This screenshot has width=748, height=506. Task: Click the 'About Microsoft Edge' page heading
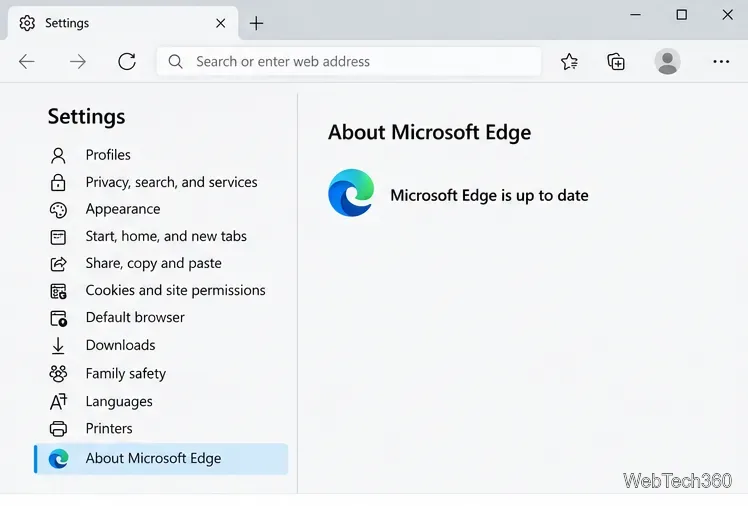coord(429,133)
